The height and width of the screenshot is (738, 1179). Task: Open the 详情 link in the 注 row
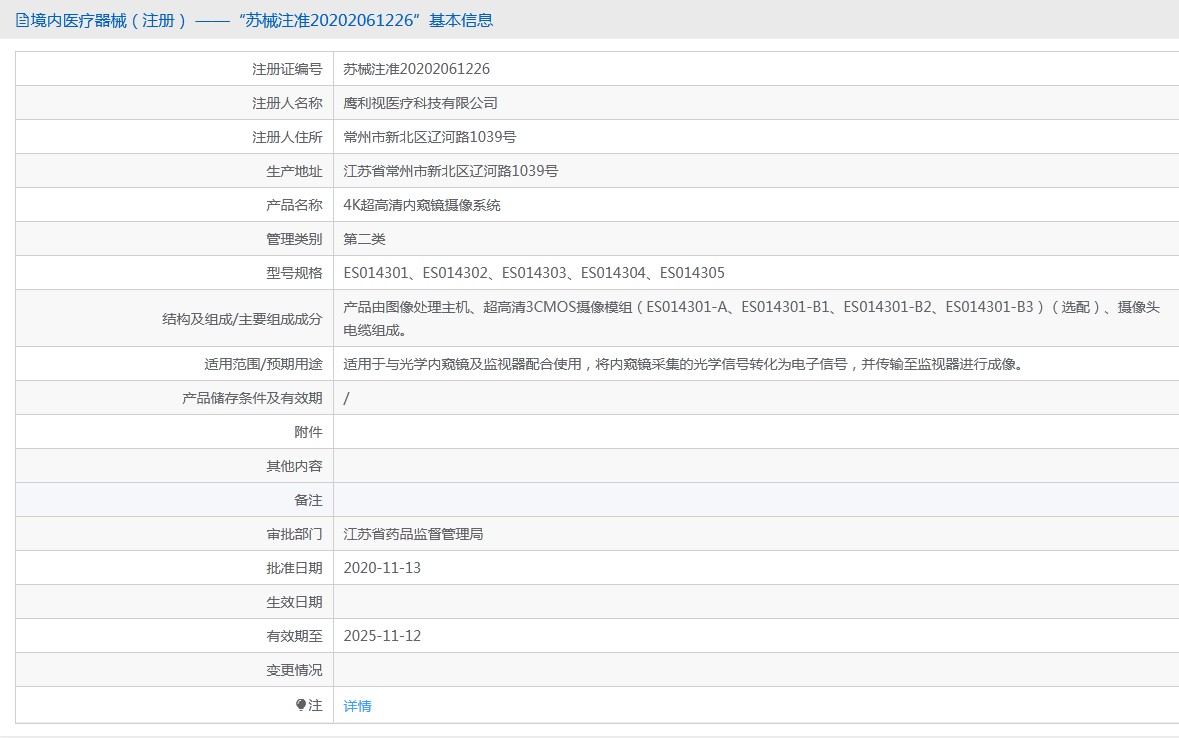point(357,706)
